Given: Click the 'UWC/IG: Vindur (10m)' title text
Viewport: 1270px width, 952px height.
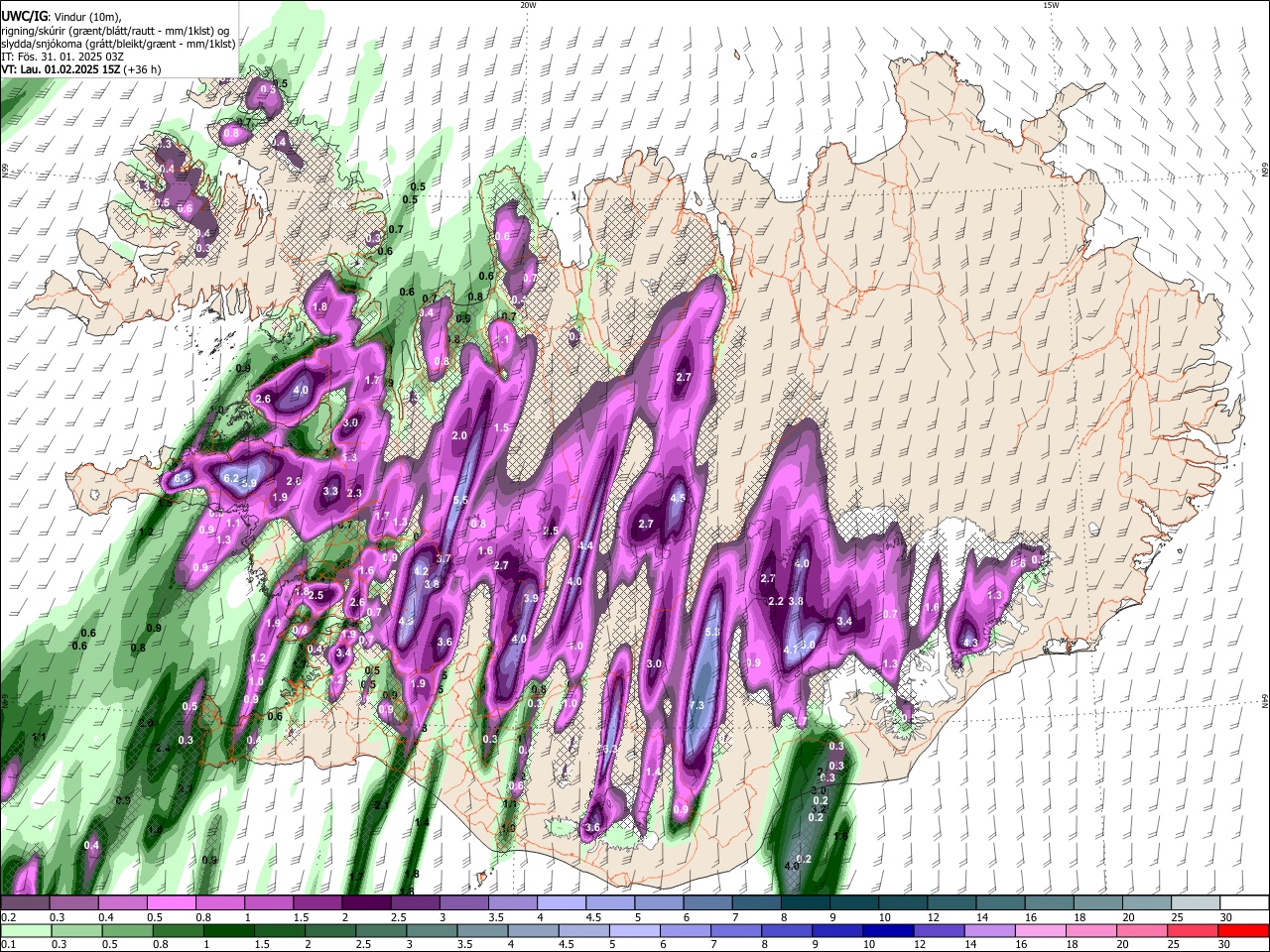Looking at the screenshot, I should pos(61,17).
